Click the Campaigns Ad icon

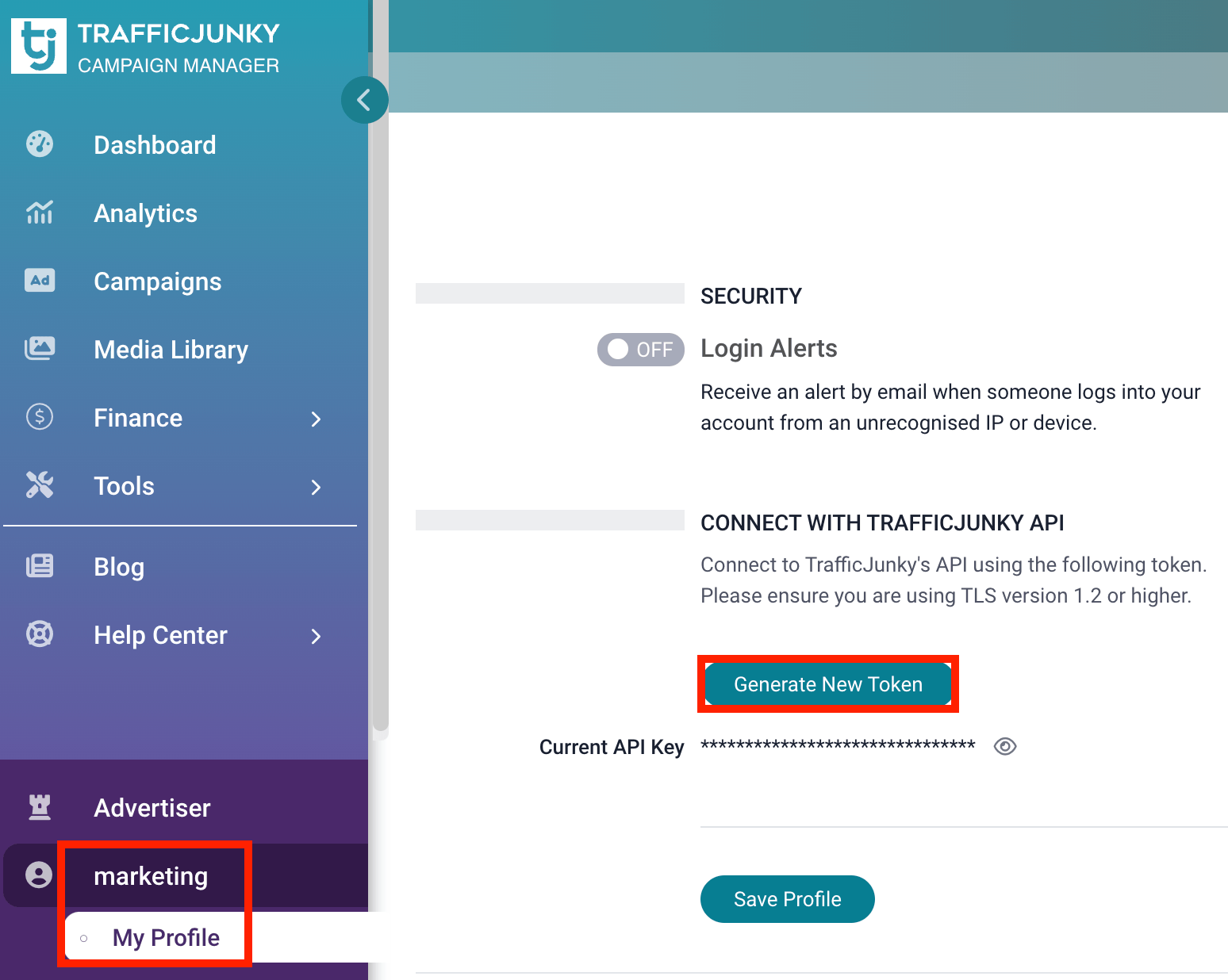(40, 281)
